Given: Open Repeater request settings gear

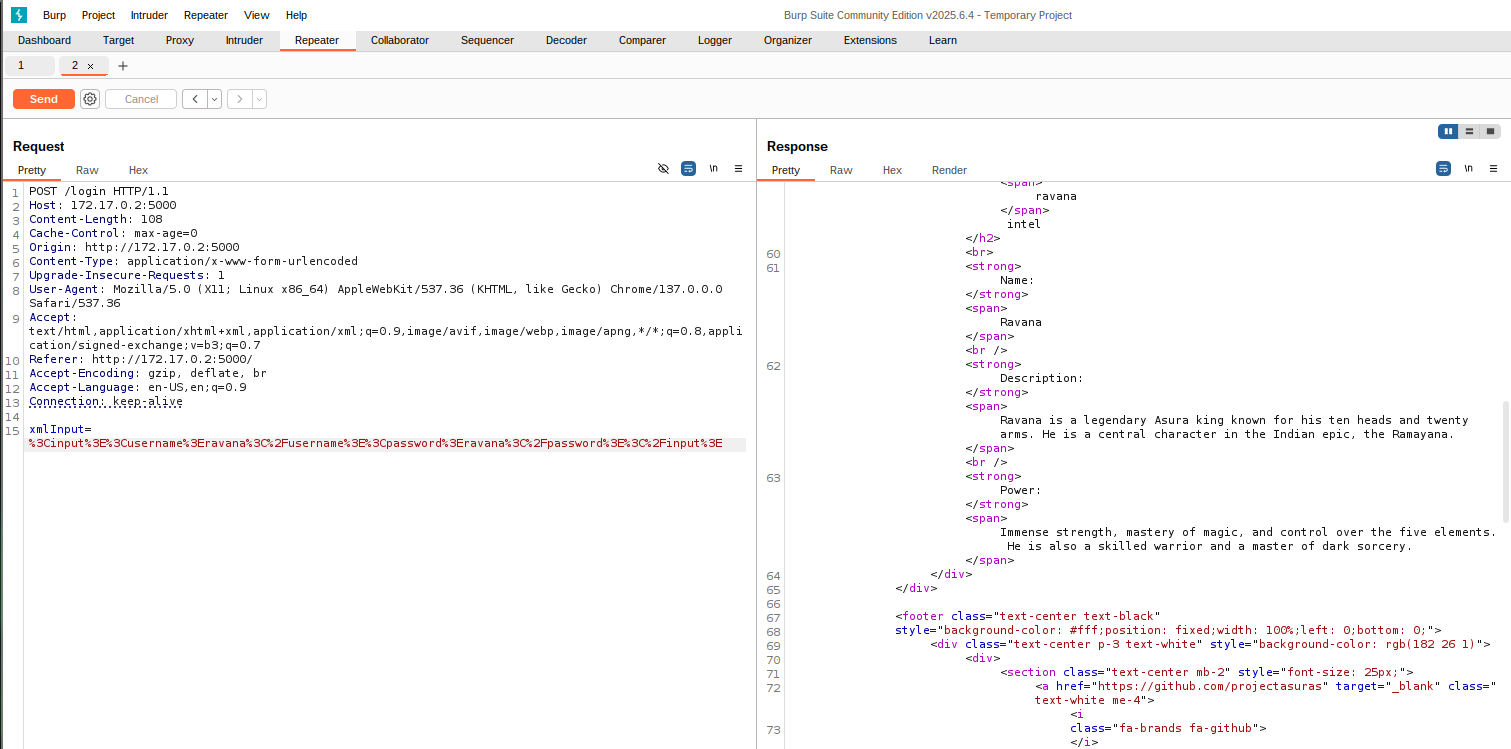Looking at the screenshot, I should [90, 99].
